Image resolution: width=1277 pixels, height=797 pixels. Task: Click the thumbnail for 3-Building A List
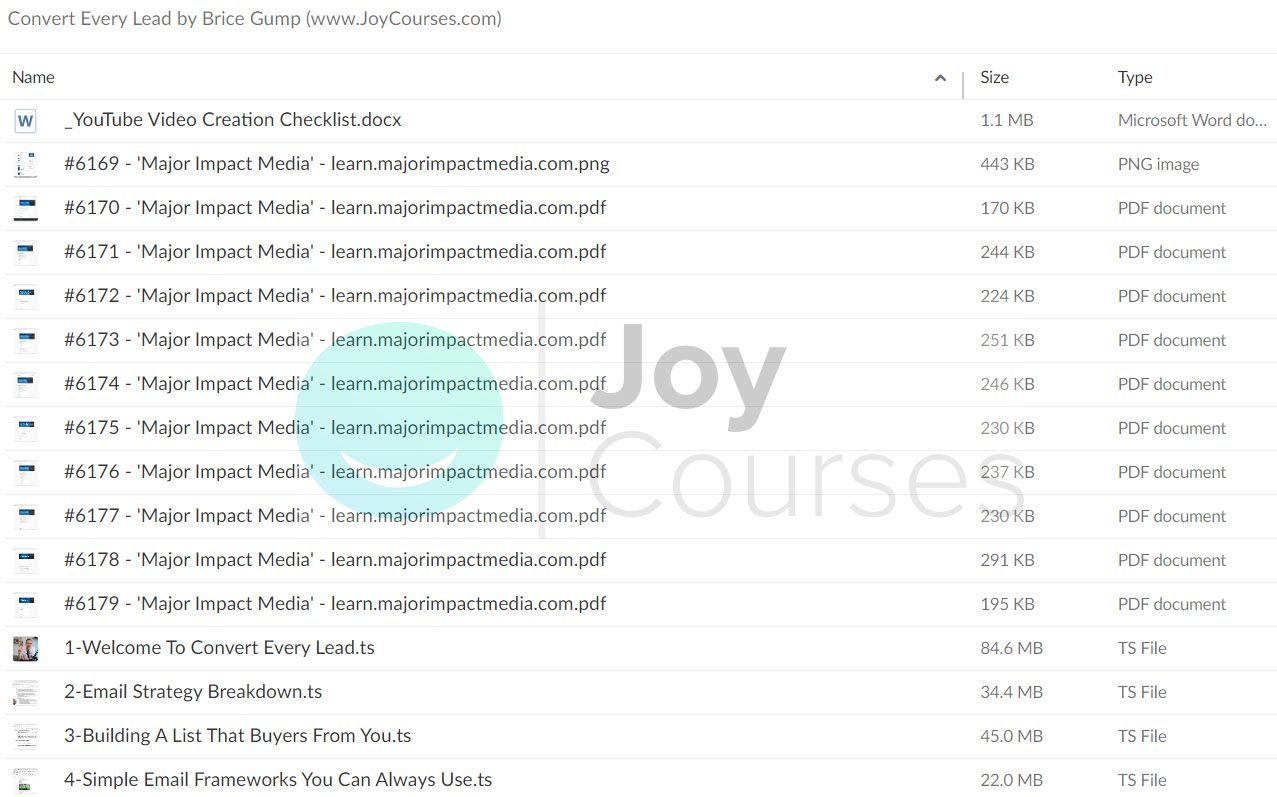[25, 737]
